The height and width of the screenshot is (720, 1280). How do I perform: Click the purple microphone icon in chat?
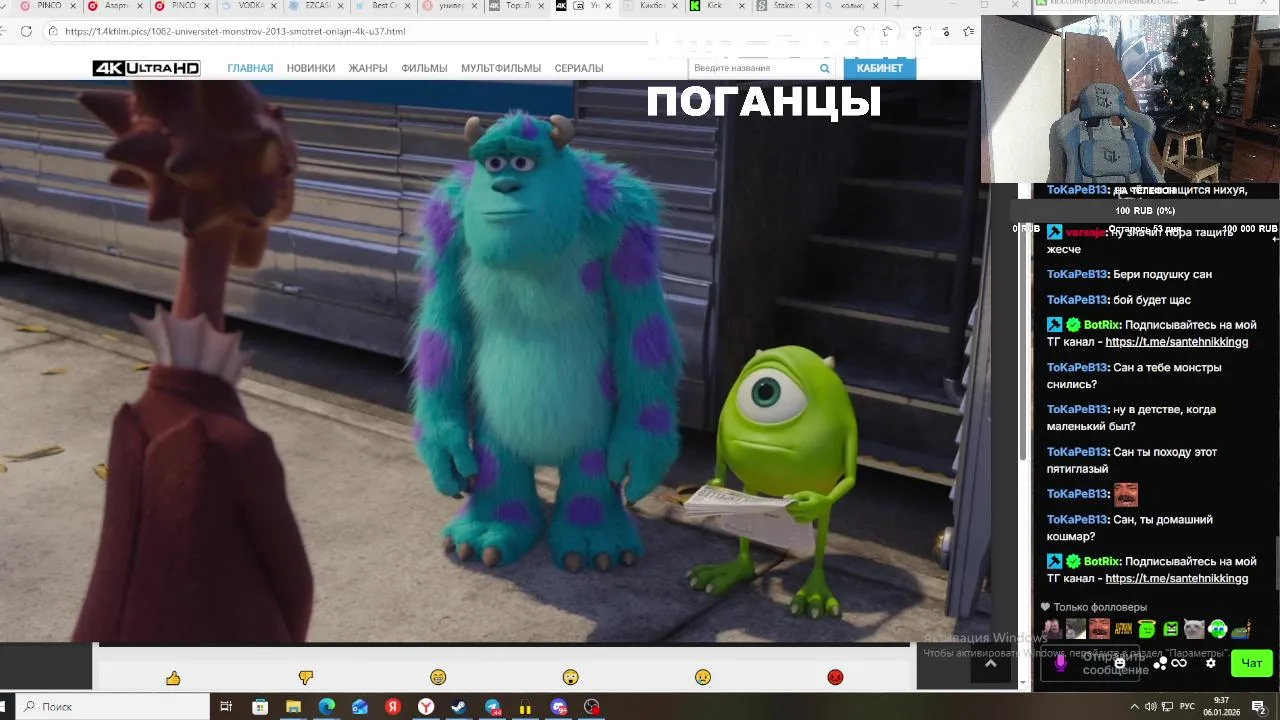(x=1061, y=663)
